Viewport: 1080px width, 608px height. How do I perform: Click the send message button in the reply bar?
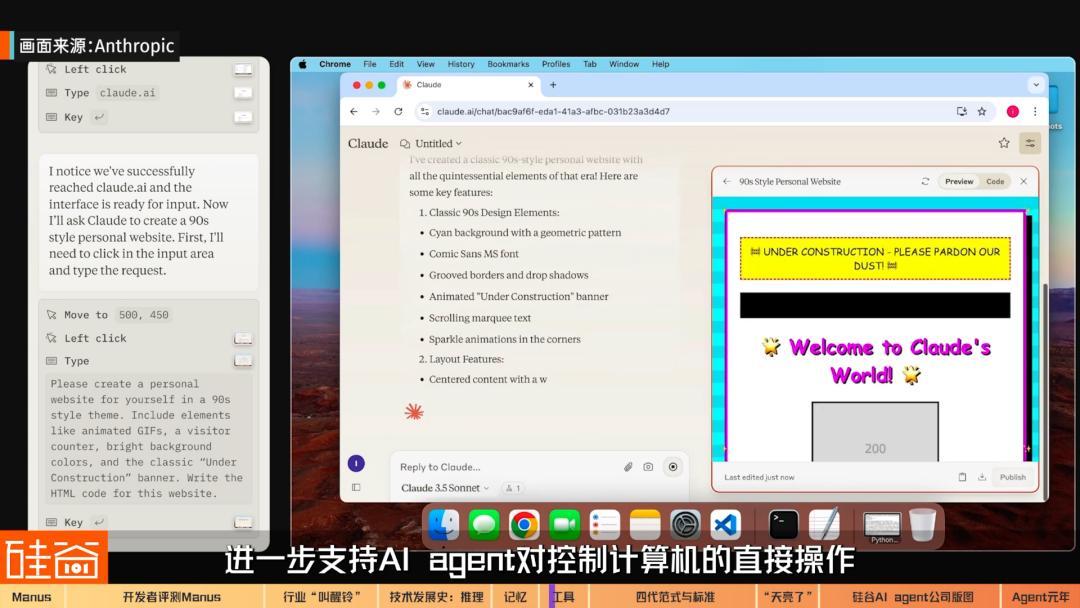[x=675, y=466]
